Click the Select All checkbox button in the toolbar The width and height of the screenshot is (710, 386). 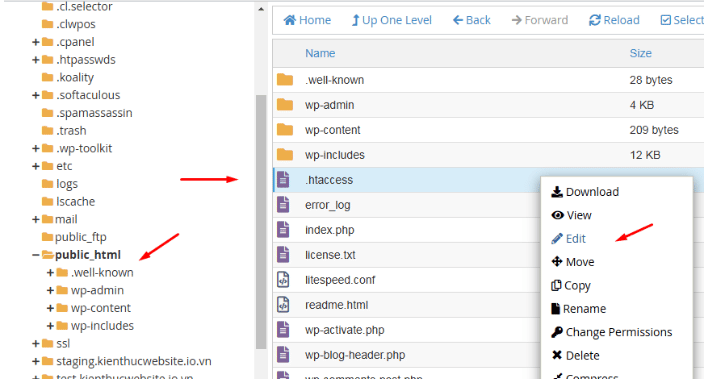pyautogui.click(x=682, y=20)
